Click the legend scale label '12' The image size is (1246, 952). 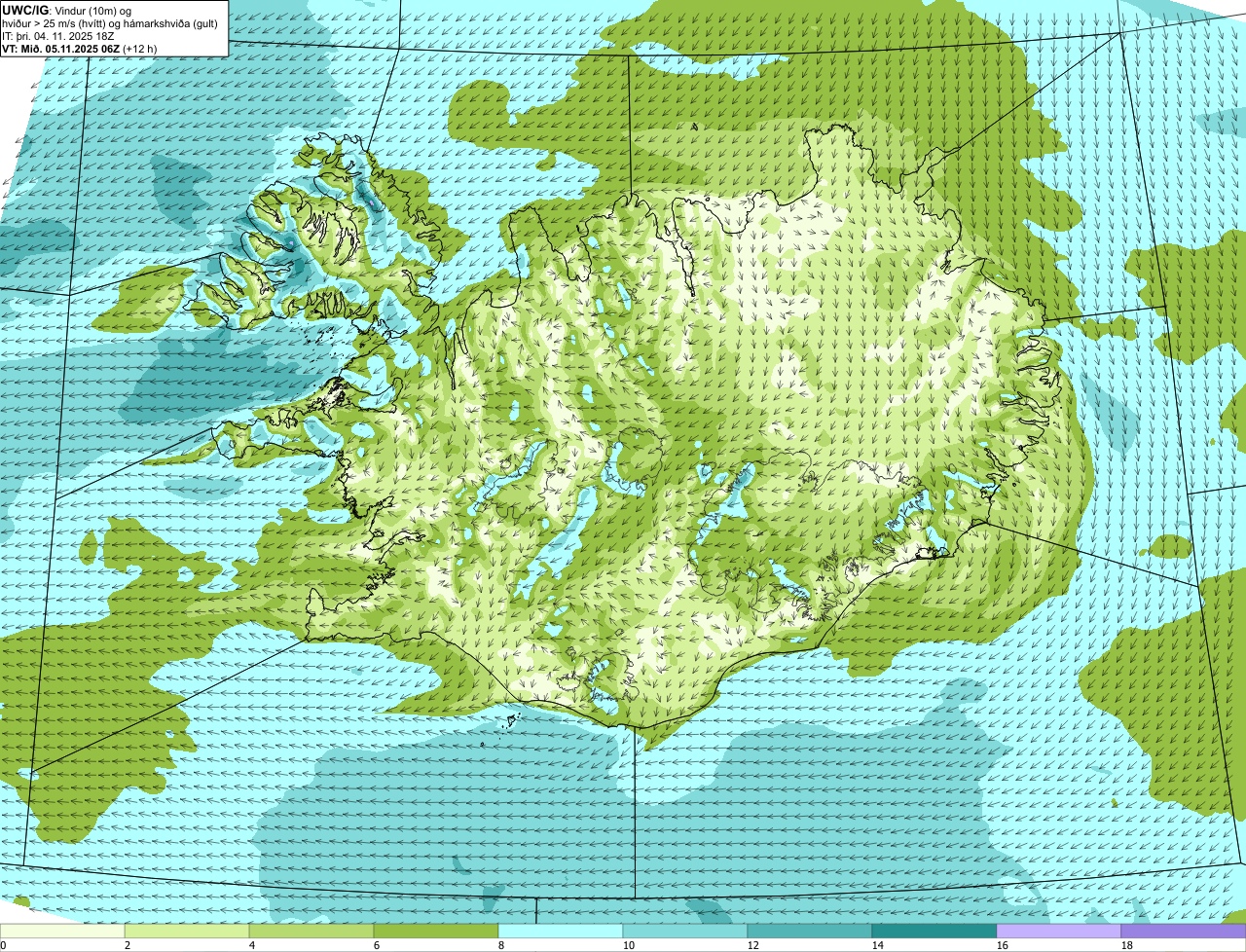[x=753, y=945]
